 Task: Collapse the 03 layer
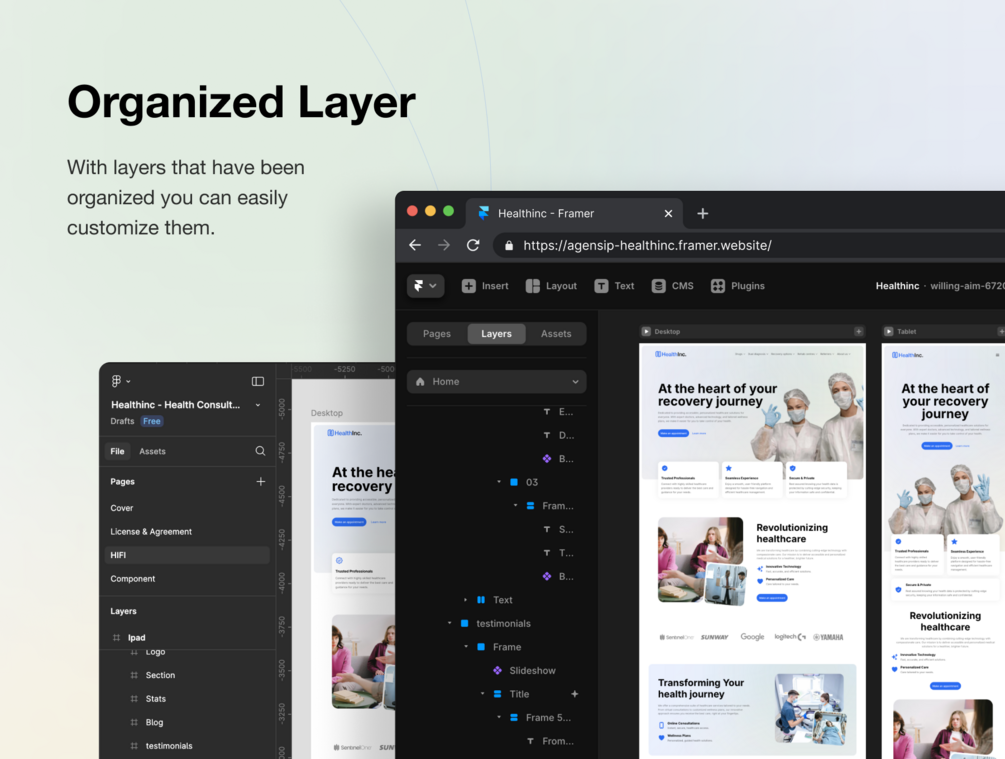click(499, 482)
